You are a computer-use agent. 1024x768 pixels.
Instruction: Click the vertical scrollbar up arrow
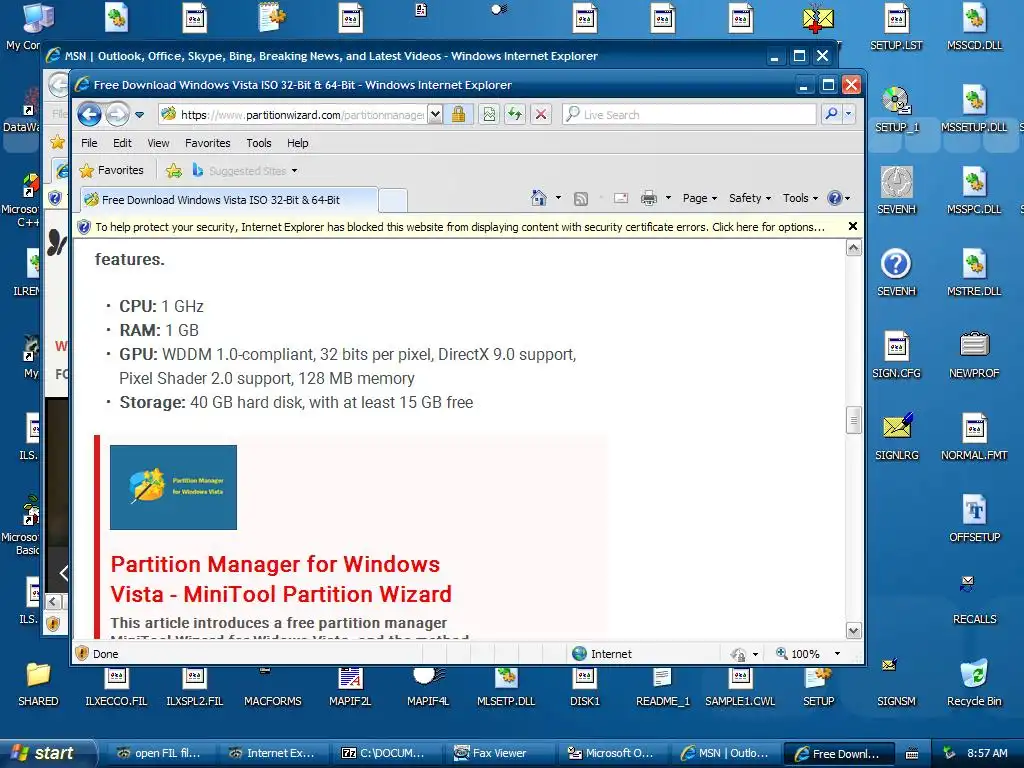[854, 248]
